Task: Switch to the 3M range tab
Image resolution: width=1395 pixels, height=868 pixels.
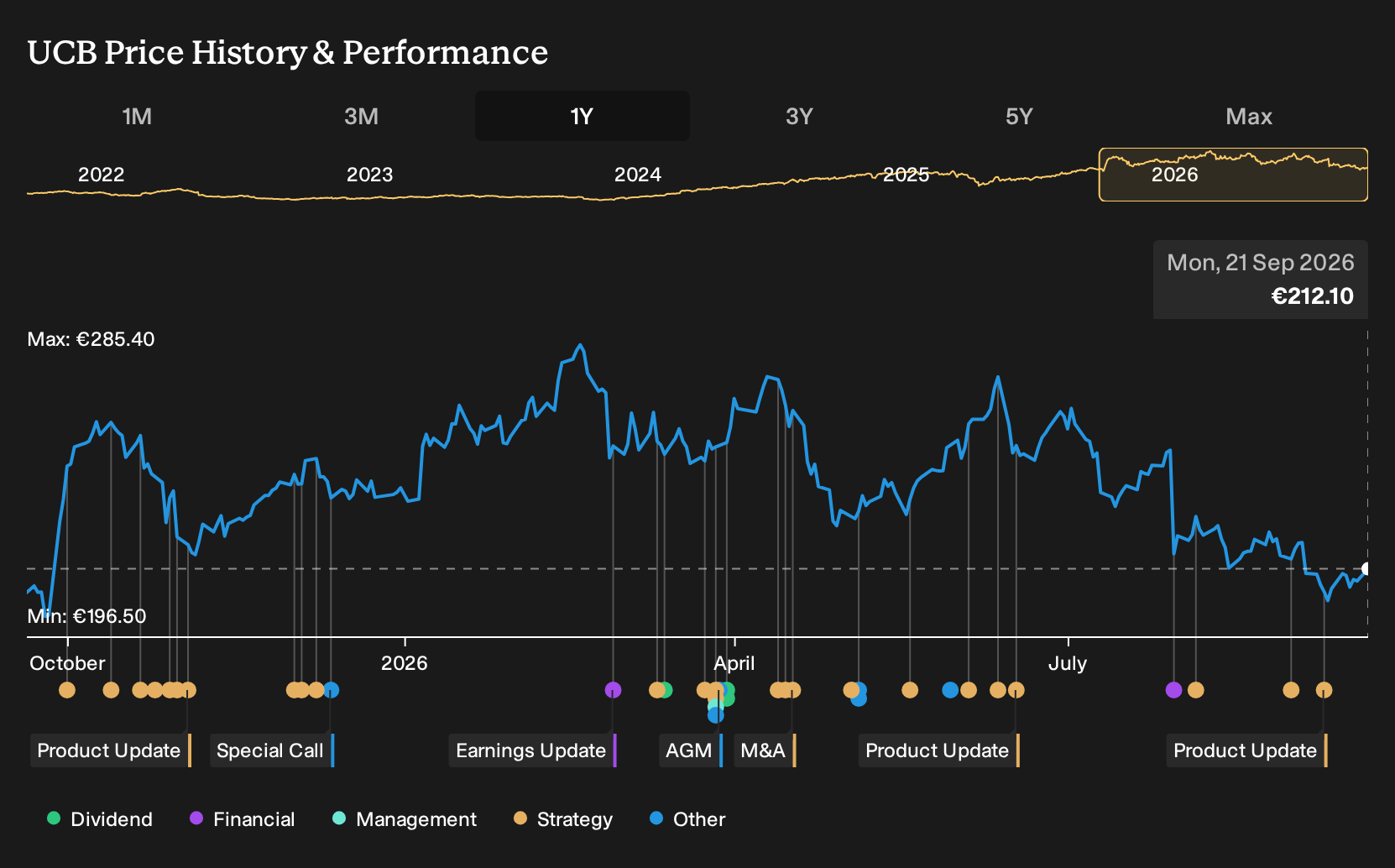Action: 361,116
